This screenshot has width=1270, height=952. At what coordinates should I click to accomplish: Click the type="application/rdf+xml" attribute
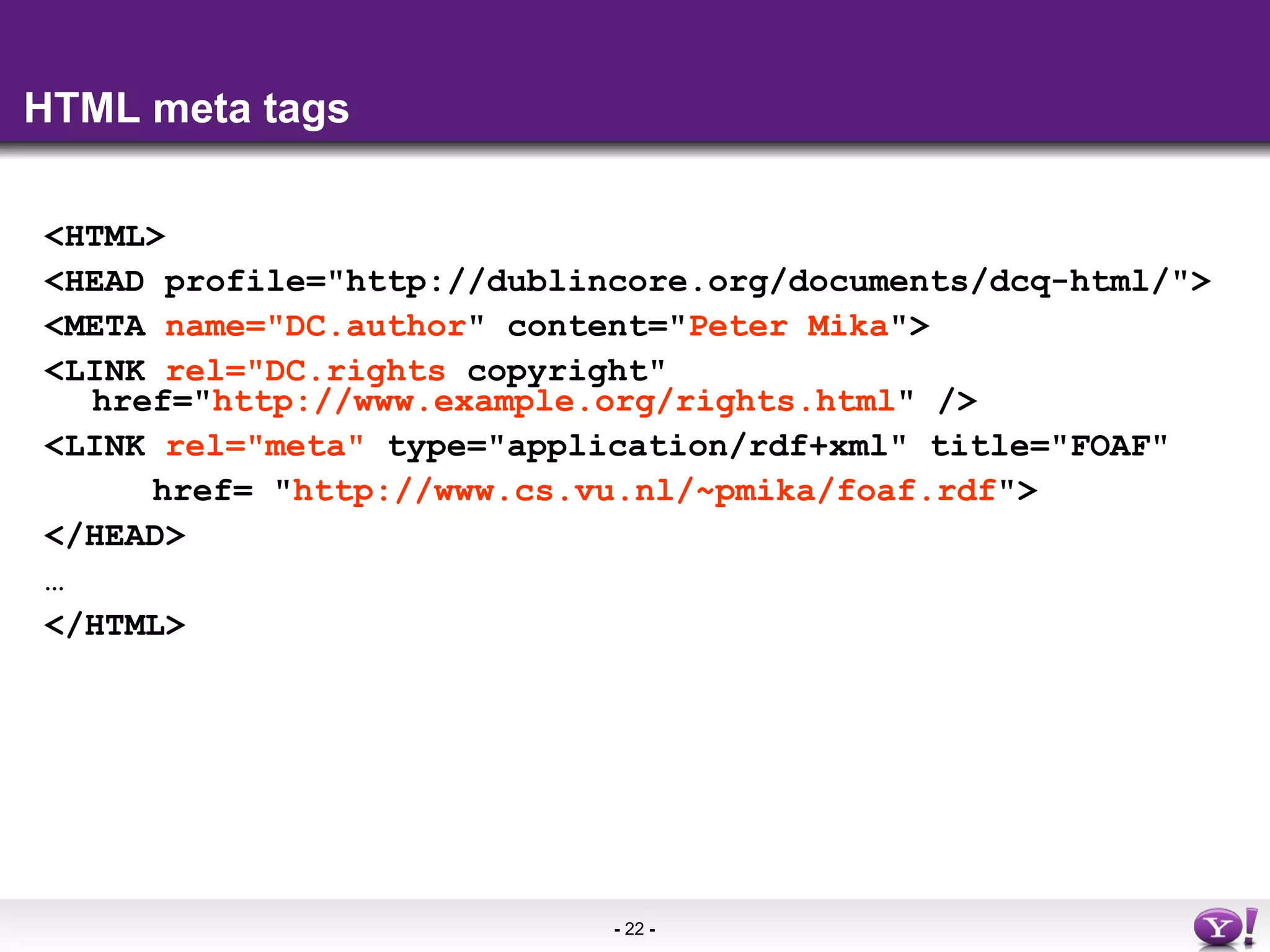click(647, 447)
